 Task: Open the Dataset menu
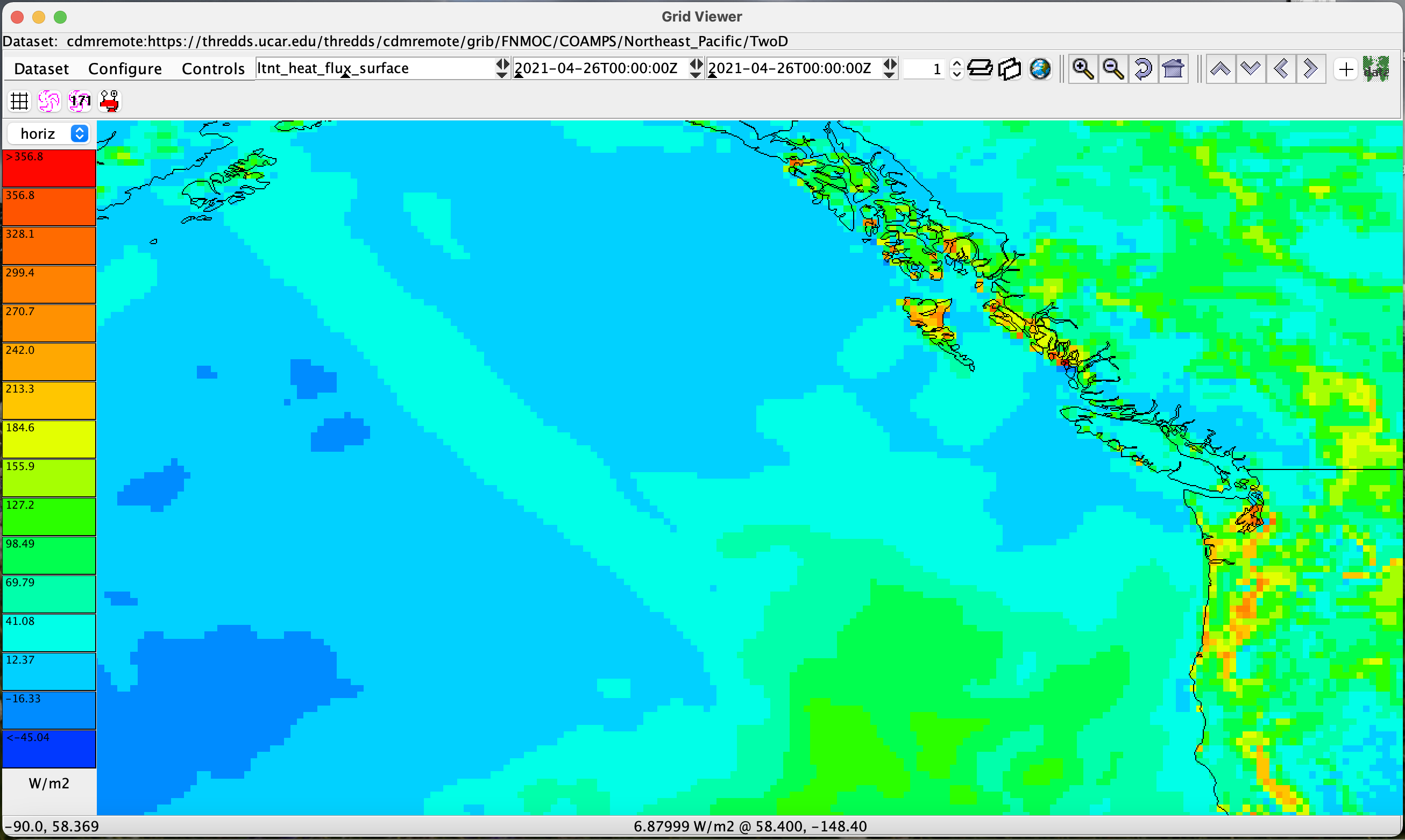coord(41,68)
